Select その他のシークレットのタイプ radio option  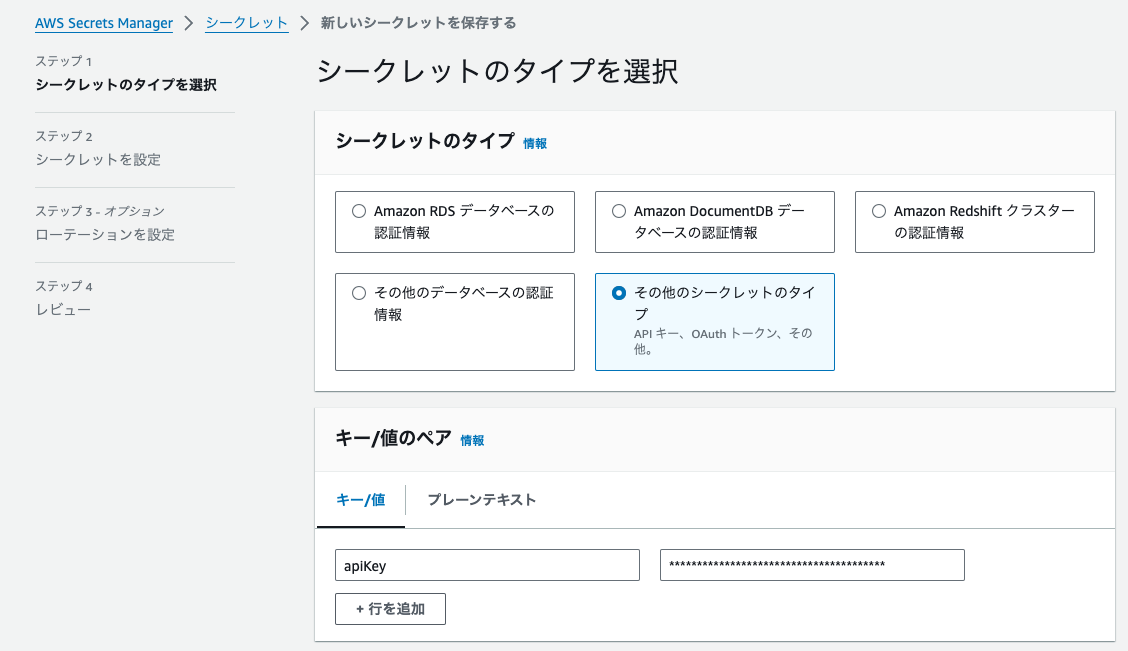pos(619,293)
